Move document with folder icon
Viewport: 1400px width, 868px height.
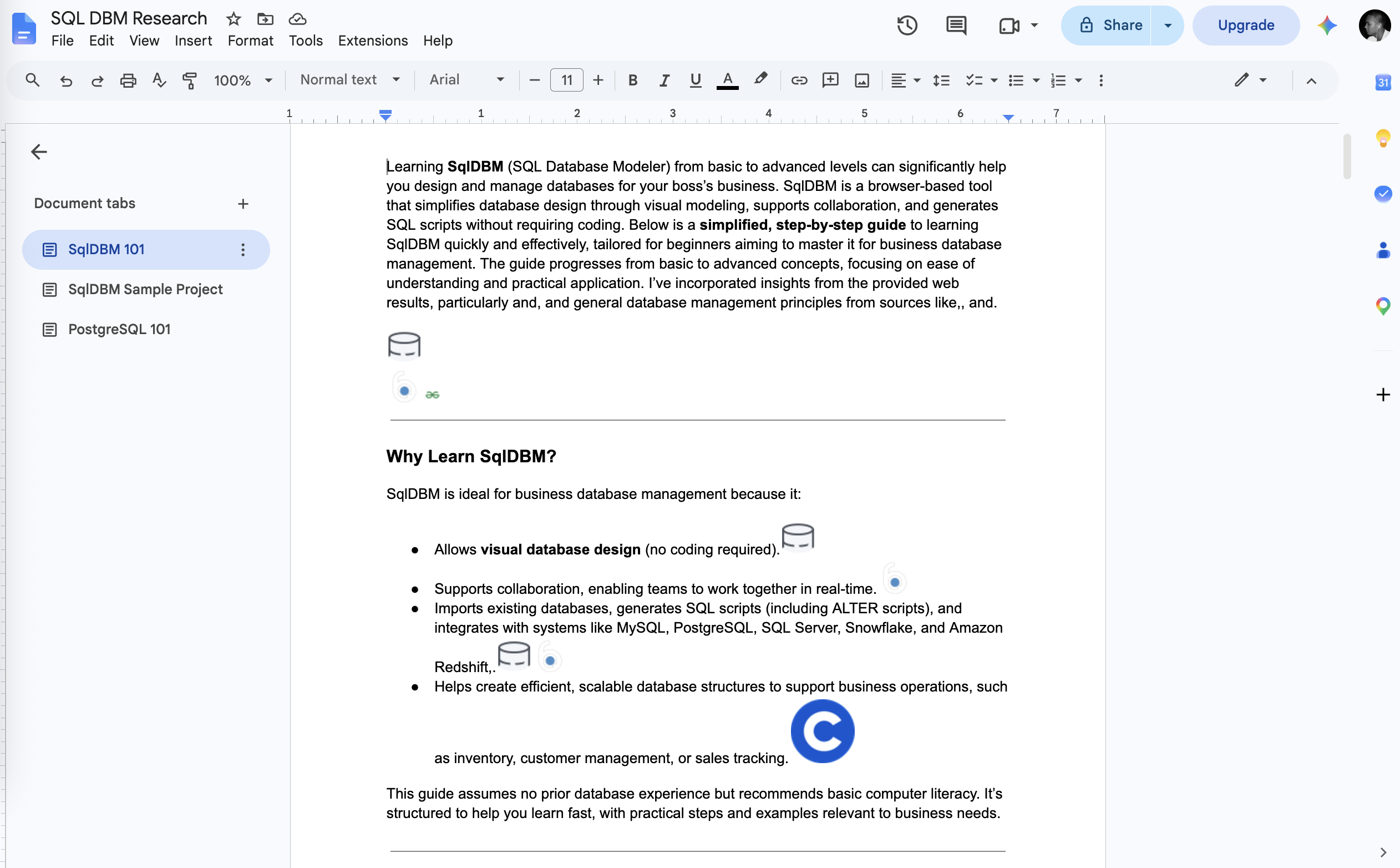point(265,19)
